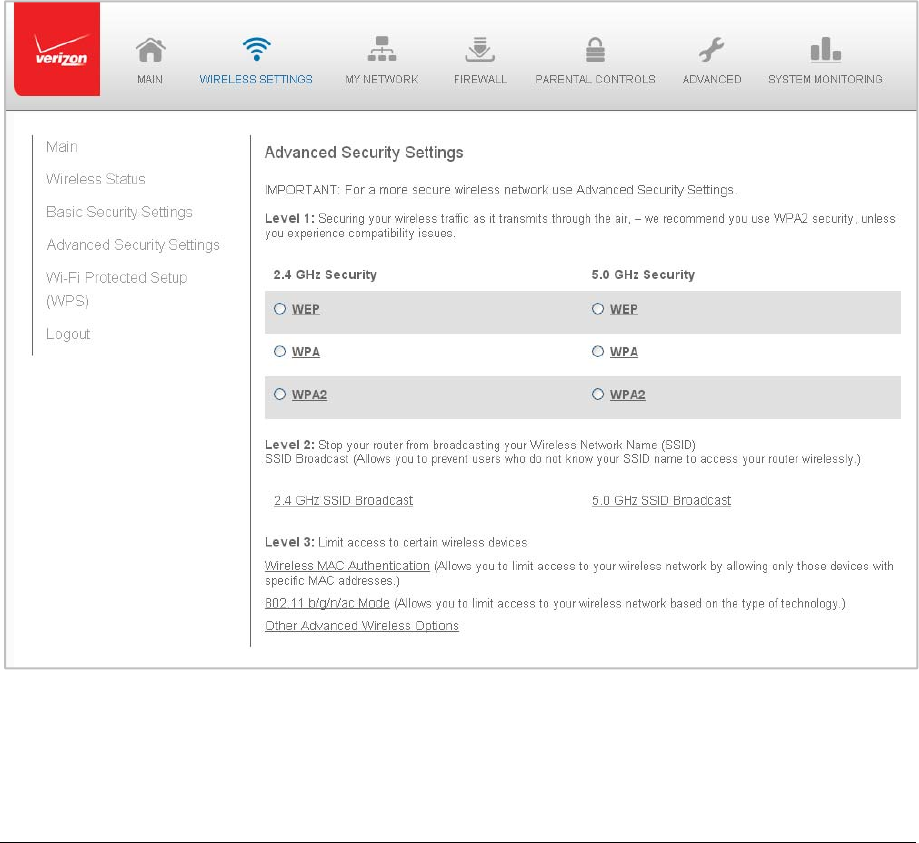Open the Parental Controls padlock icon
The height and width of the screenshot is (843, 919).
[595, 50]
